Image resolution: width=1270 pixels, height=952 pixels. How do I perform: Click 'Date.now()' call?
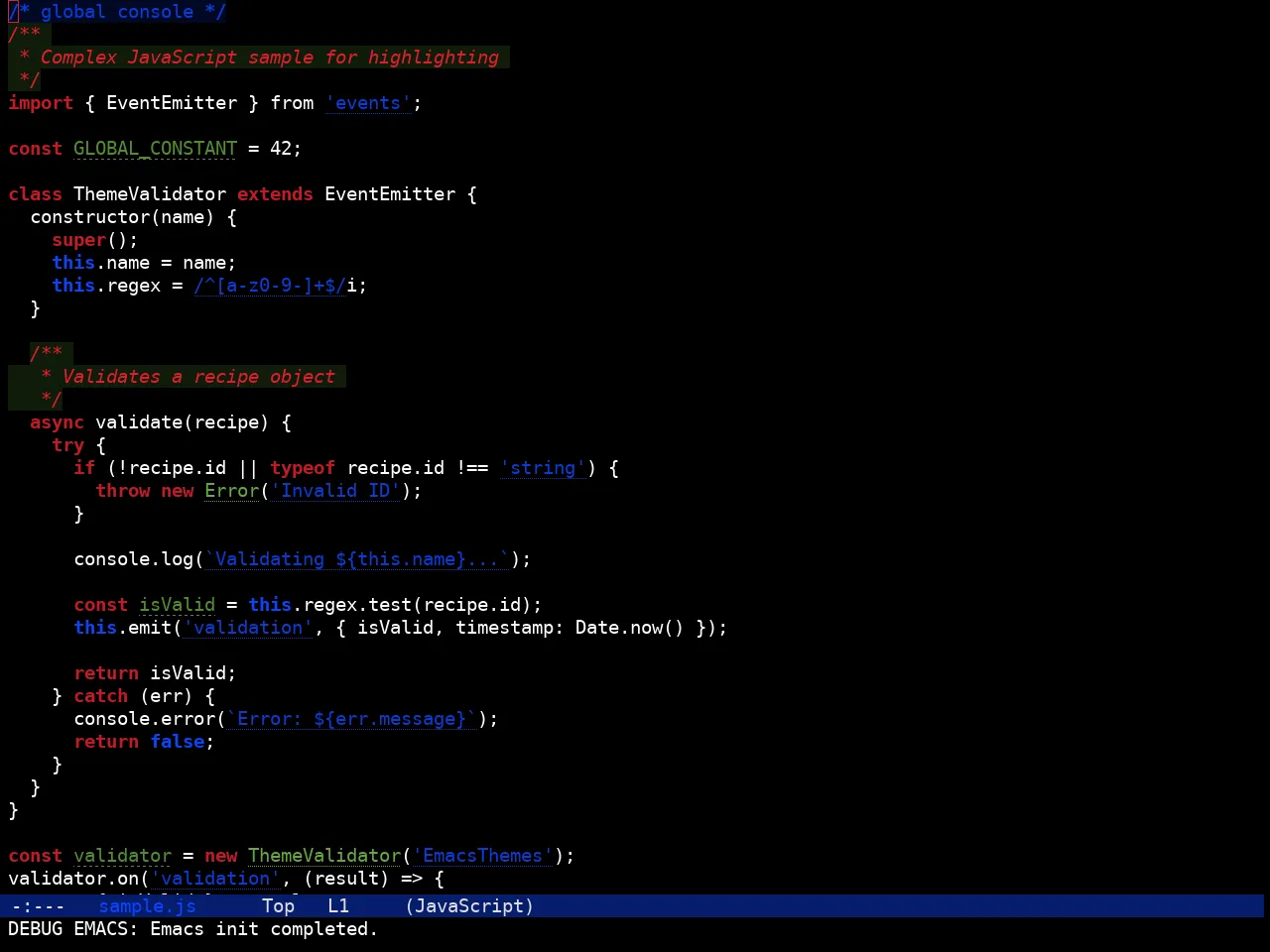[630, 628]
